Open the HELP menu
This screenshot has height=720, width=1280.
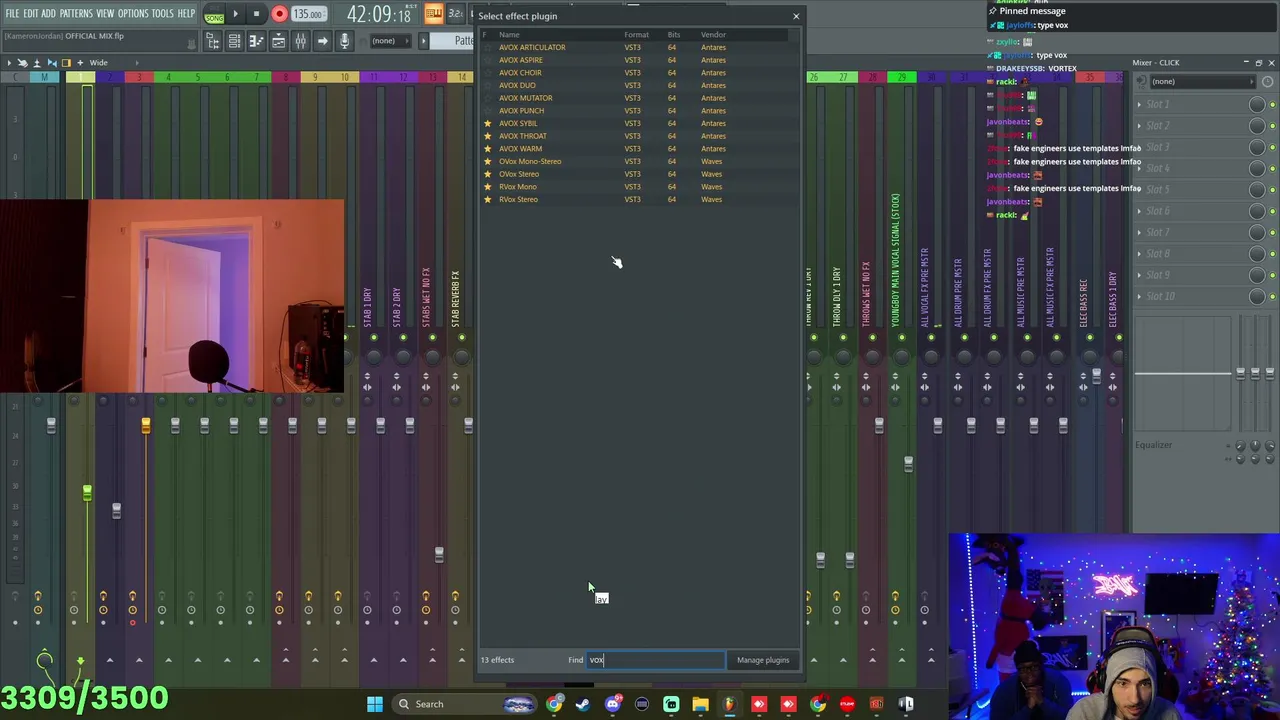187,14
